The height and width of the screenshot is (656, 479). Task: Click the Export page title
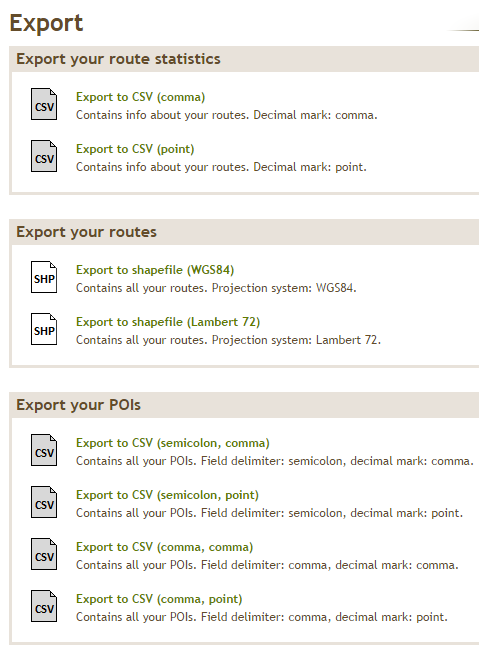click(x=46, y=23)
